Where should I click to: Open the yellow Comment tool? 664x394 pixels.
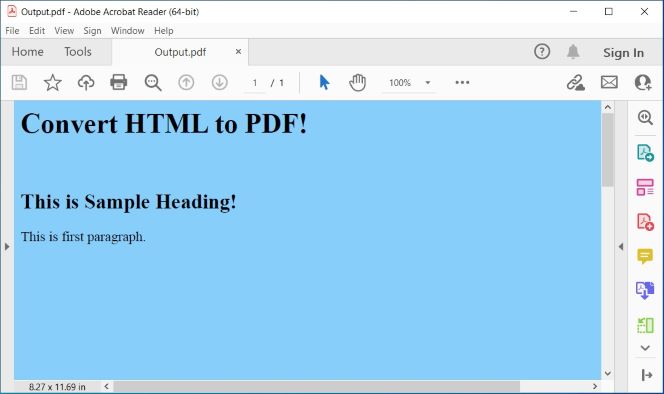coord(645,256)
